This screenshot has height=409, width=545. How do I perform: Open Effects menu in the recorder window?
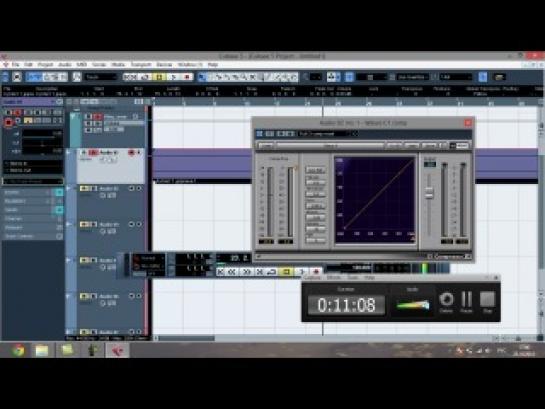[334, 278]
